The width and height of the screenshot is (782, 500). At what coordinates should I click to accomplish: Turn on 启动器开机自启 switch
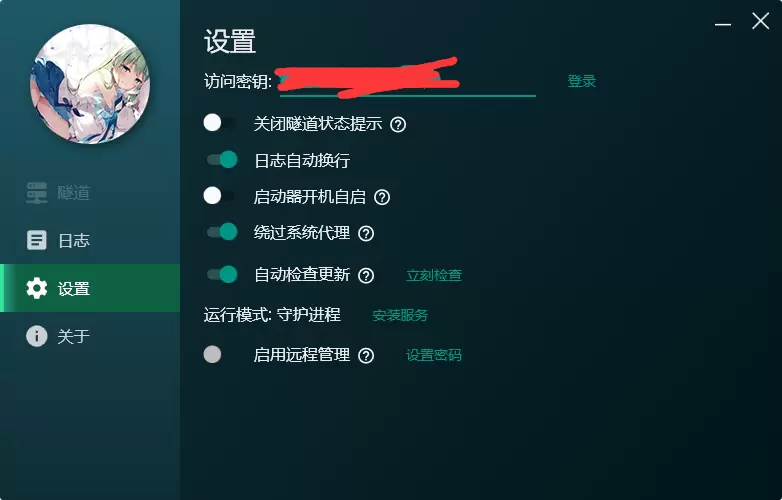[x=219, y=195]
